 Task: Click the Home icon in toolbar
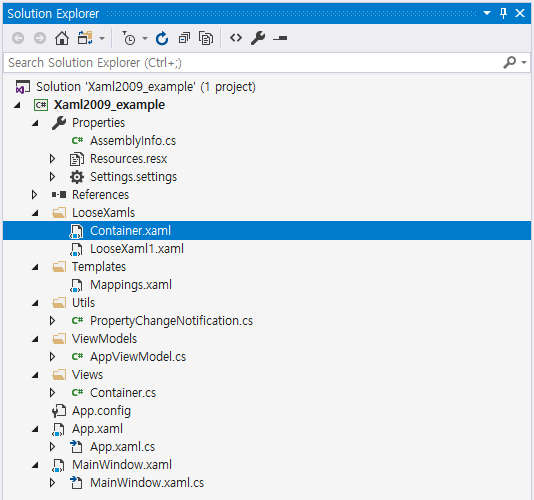[62, 38]
